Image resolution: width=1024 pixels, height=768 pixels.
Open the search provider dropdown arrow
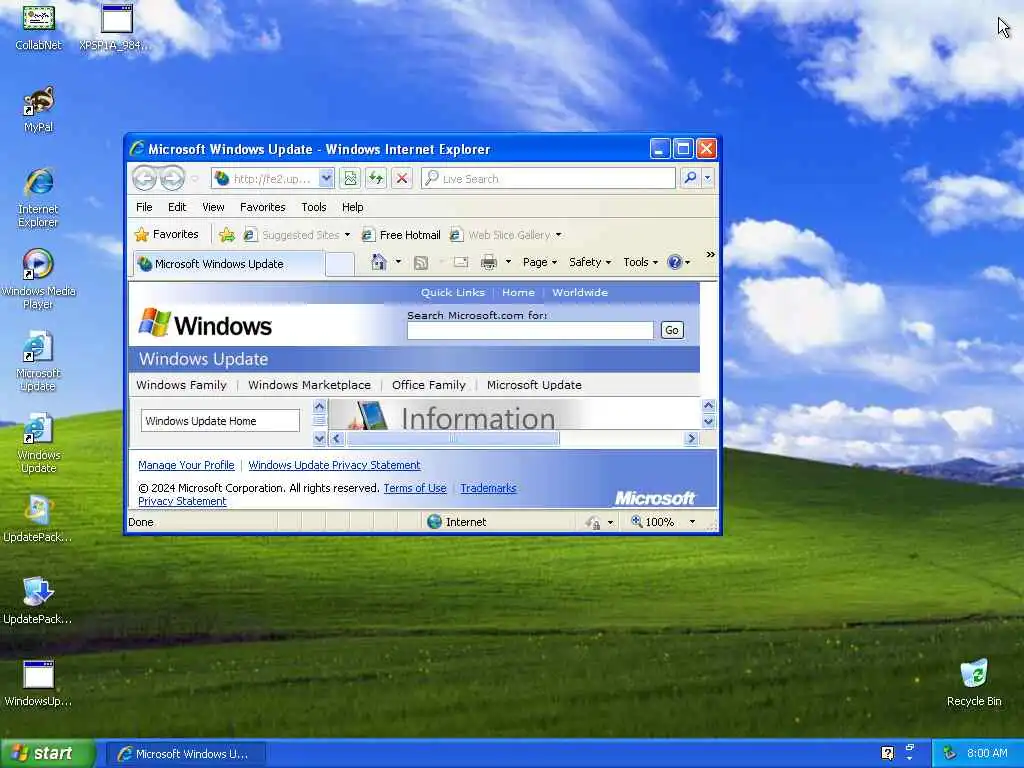click(x=707, y=178)
